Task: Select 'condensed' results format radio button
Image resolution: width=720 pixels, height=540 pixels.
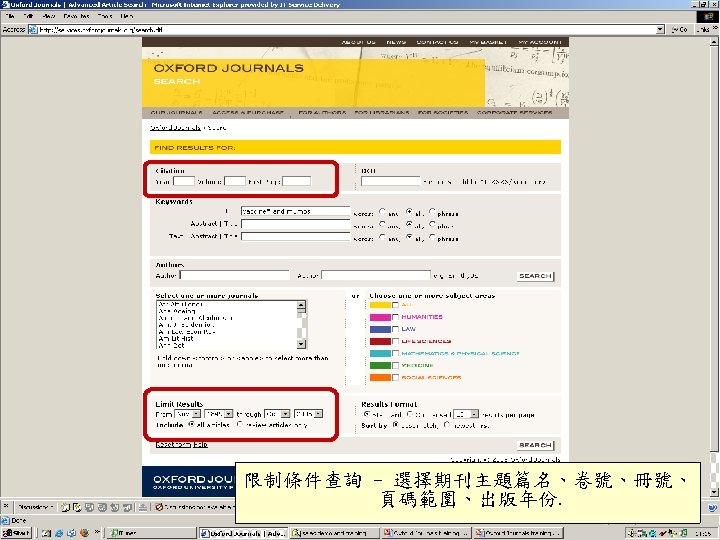Action: pos(409,414)
